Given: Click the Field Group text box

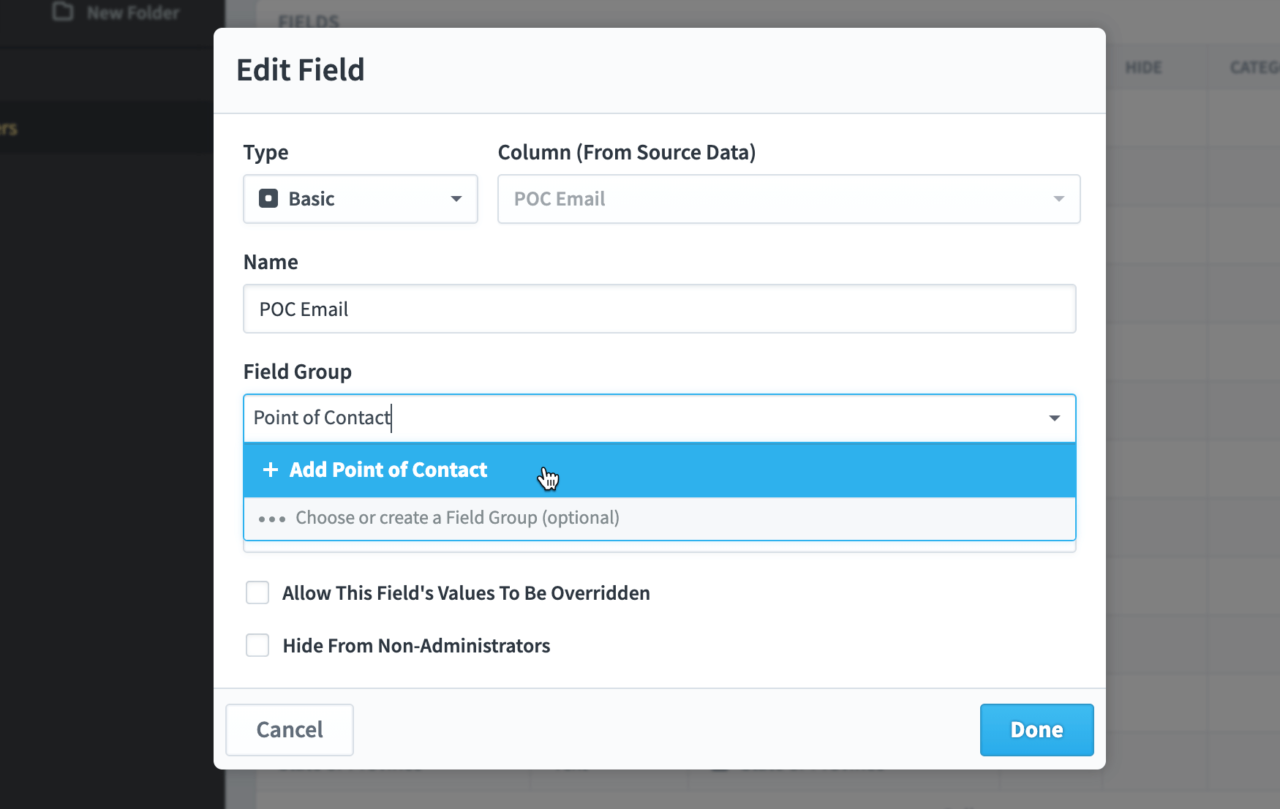Looking at the screenshot, I should click(600, 417).
